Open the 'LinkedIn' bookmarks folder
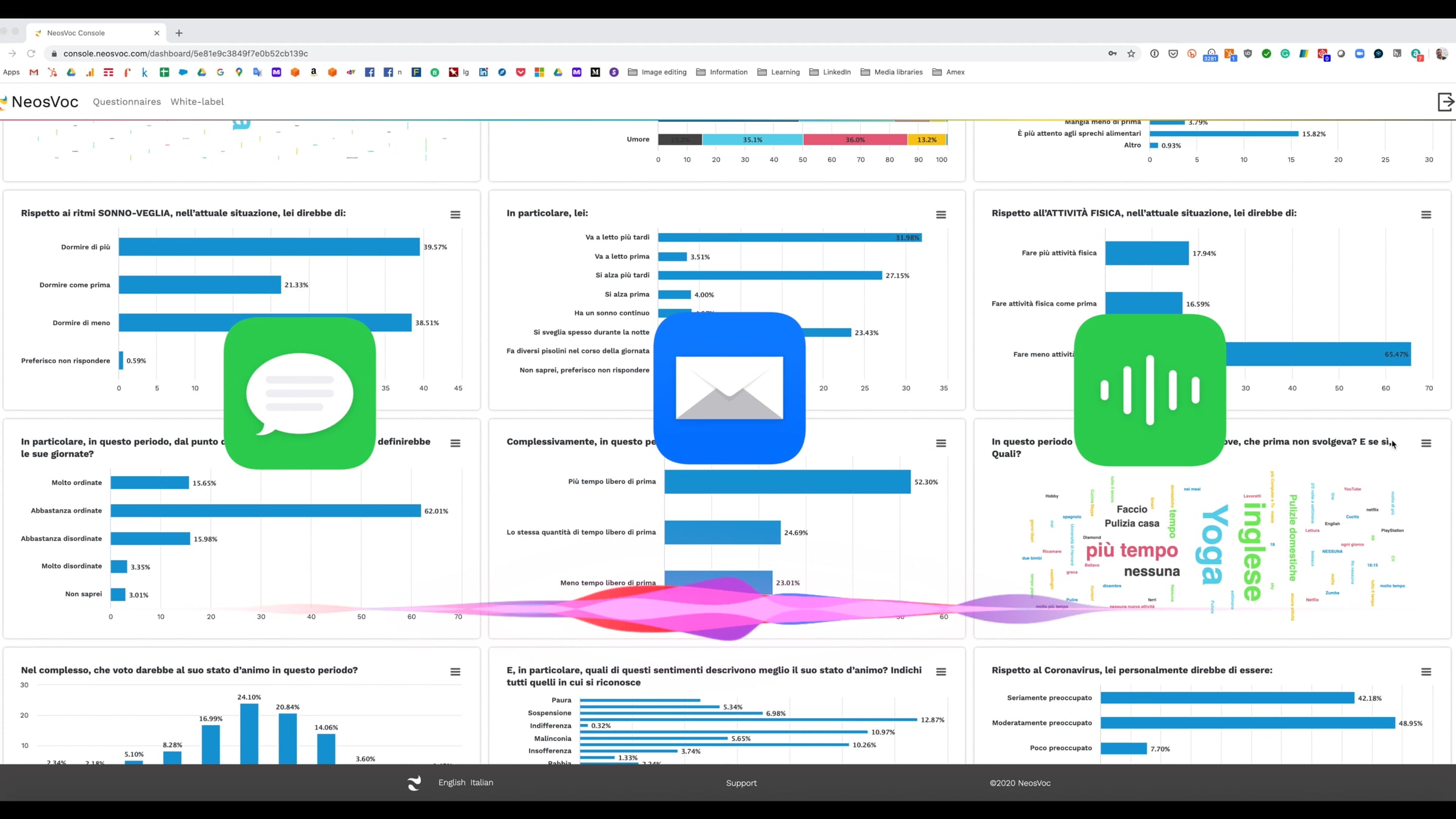 (x=830, y=72)
